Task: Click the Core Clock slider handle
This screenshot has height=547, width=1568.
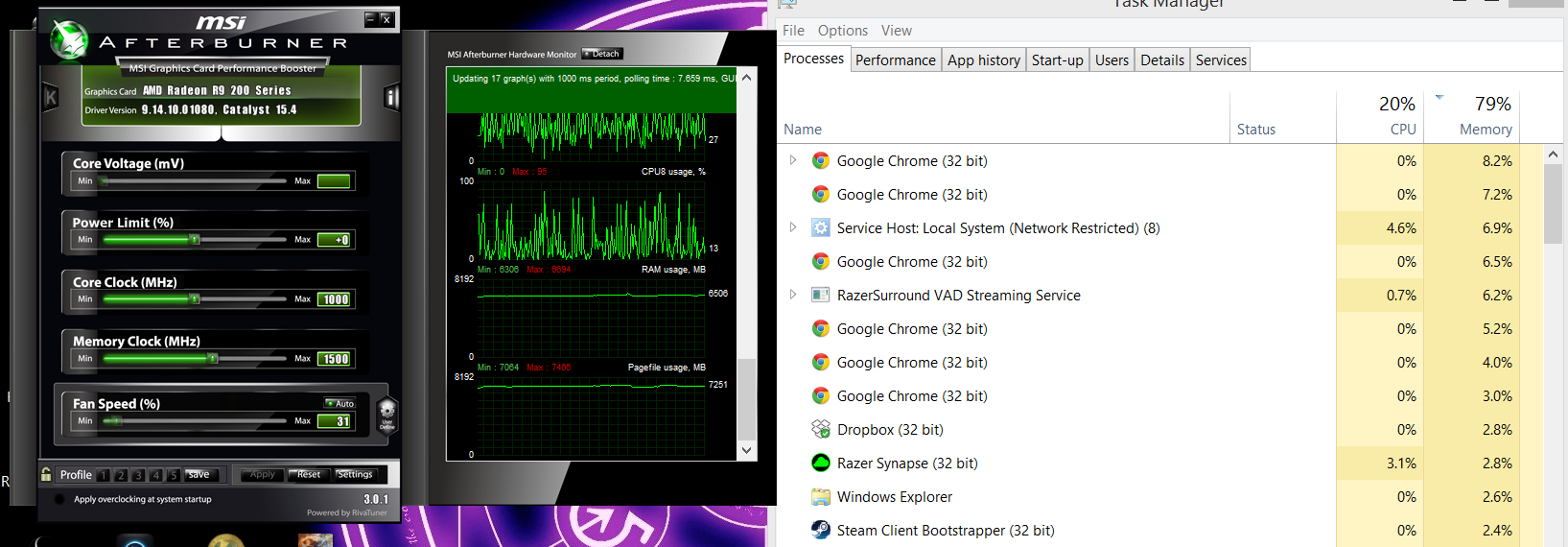Action: click(195, 299)
